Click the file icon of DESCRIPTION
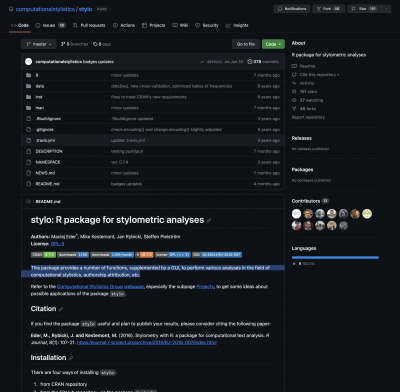Viewport: 400px width, 392px height. [29, 151]
